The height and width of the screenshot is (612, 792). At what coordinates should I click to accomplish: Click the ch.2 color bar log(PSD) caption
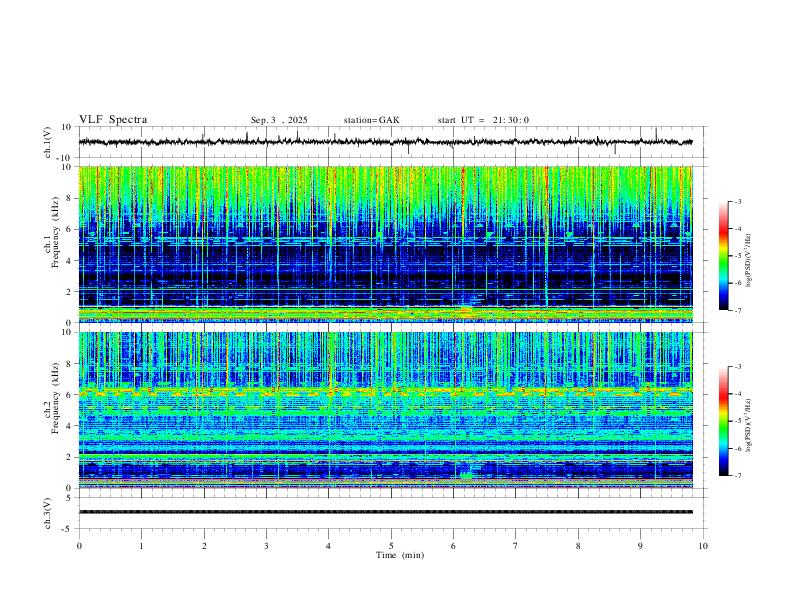click(x=749, y=425)
